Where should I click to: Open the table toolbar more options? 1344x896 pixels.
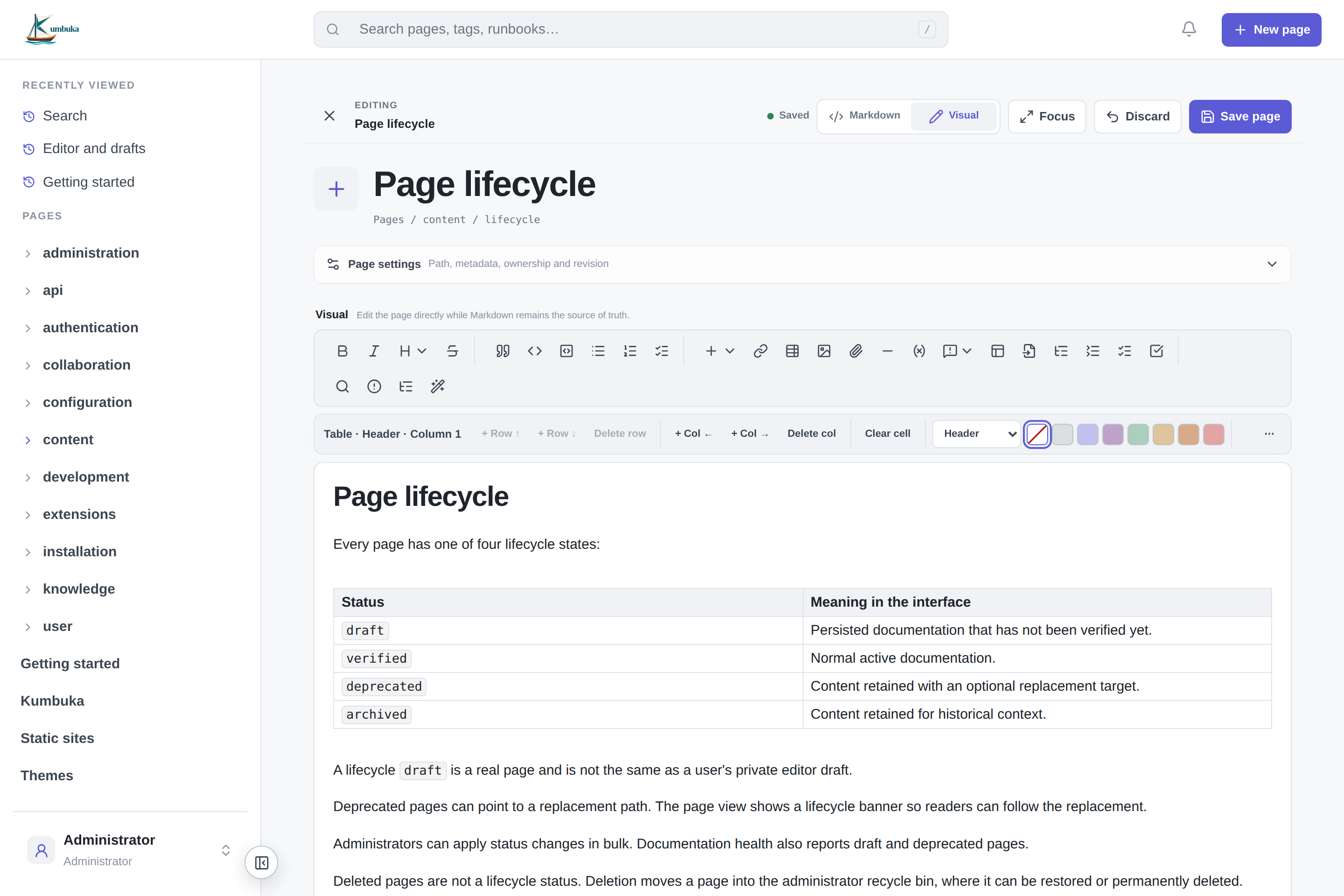(x=1269, y=434)
